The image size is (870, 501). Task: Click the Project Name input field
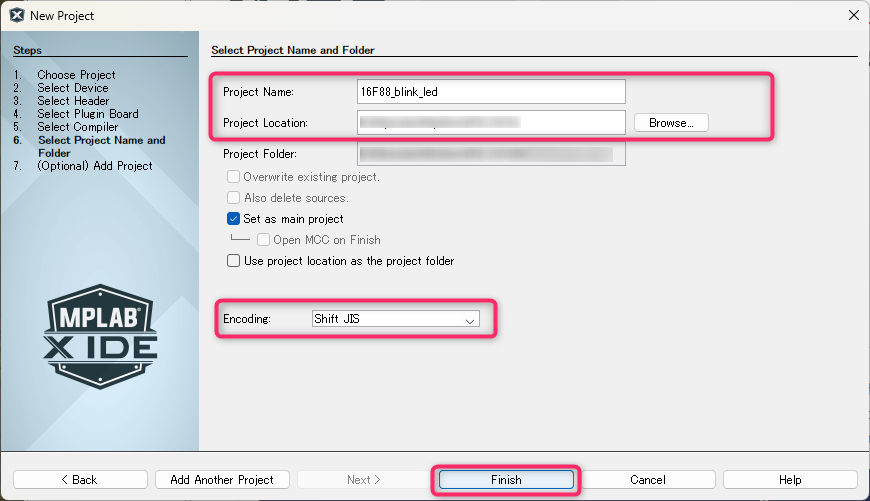click(x=491, y=92)
